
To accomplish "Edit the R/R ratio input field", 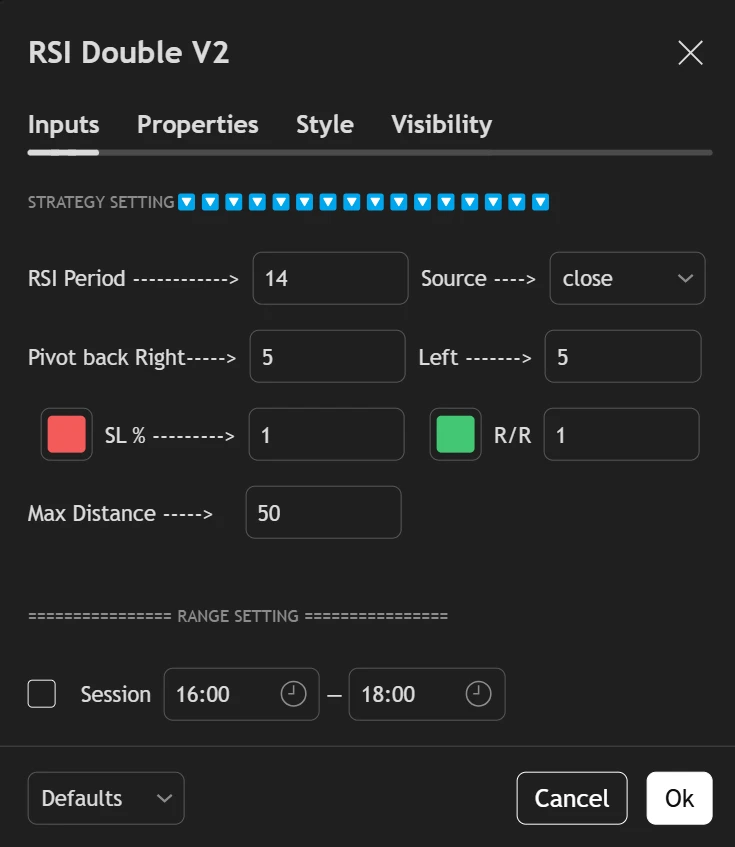I will [x=621, y=434].
